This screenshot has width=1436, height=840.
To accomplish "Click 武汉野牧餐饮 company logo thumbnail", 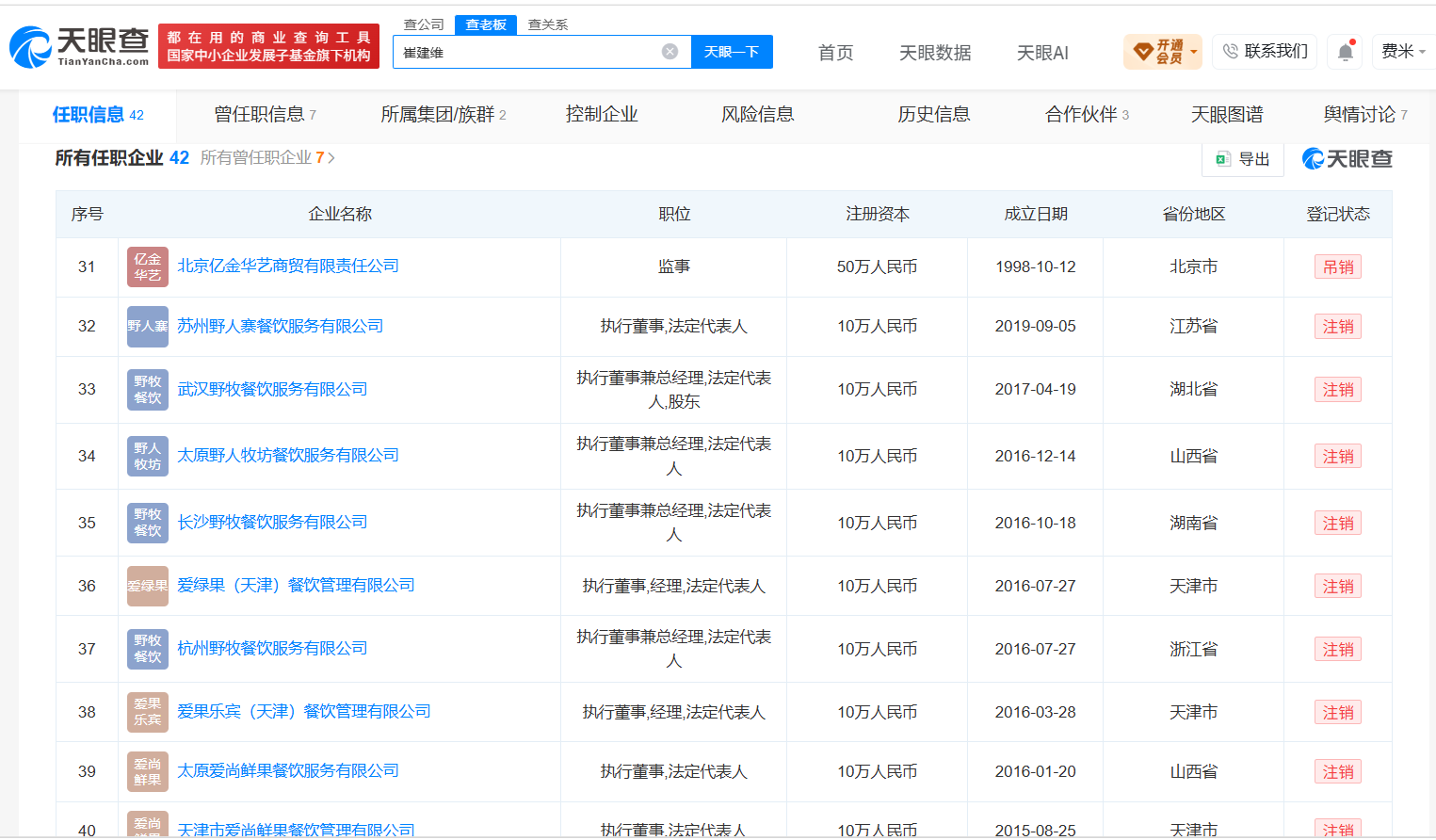I will 148,389.
